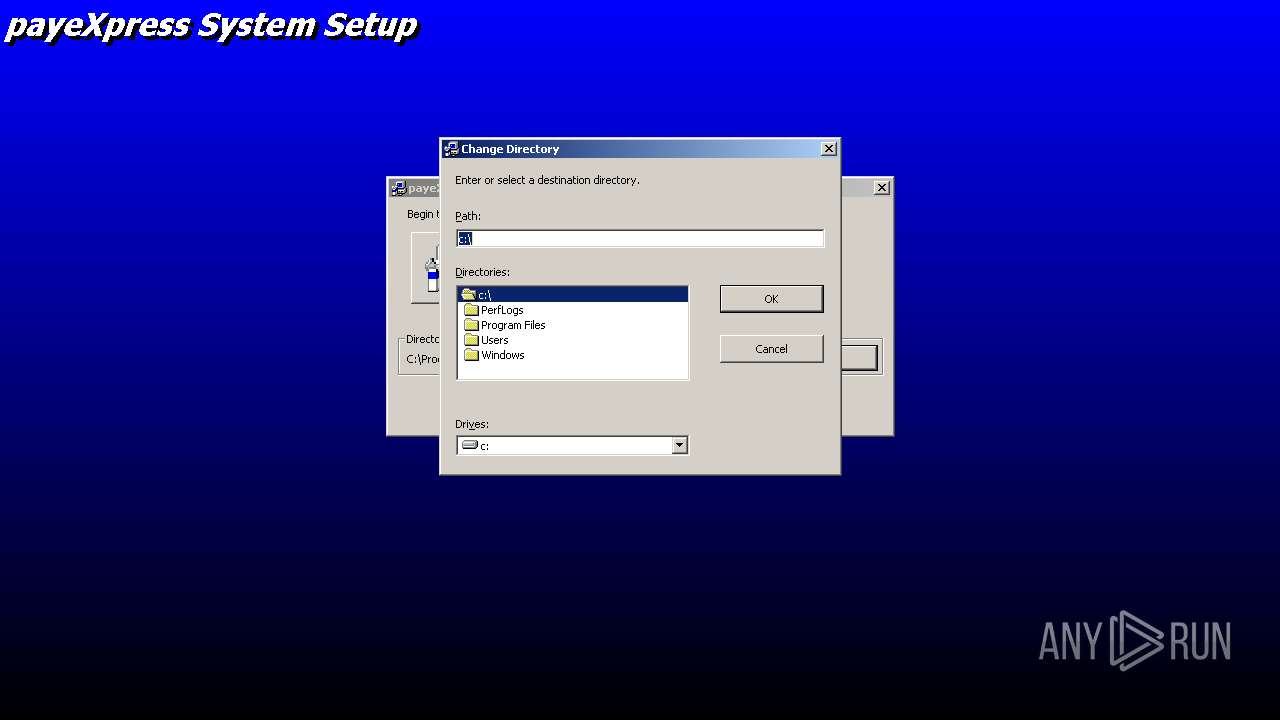Cancel the Change Directory dialog
This screenshot has width=1280, height=720.
pyautogui.click(x=771, y=349)
